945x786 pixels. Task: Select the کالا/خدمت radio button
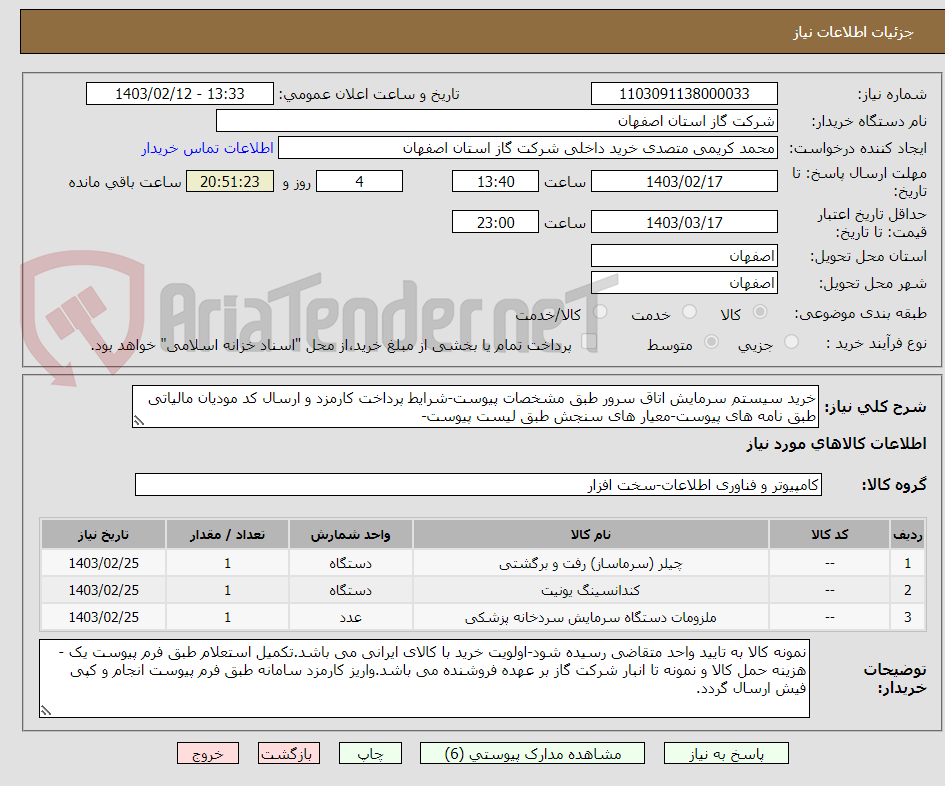(600, 312)
